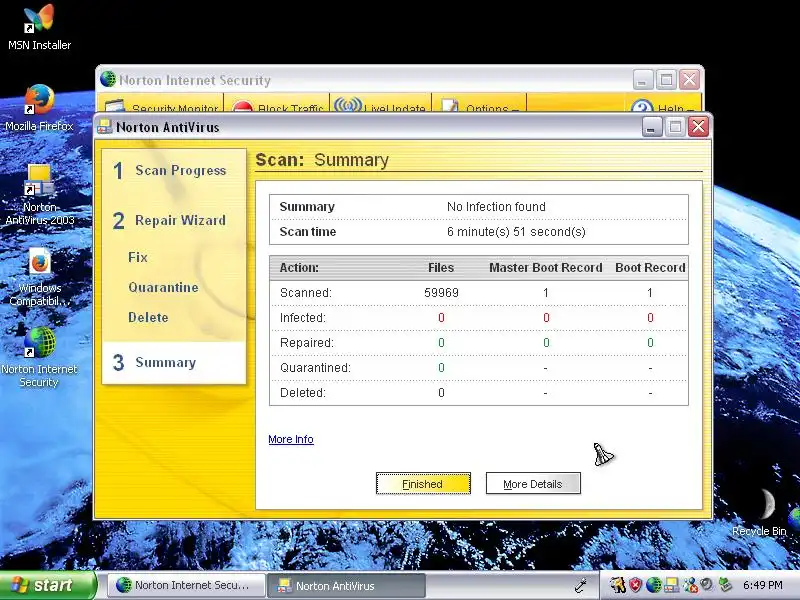Click the grey speaker volume tray icon
This screenshot has height=600, width=800.
pos(707,585)
